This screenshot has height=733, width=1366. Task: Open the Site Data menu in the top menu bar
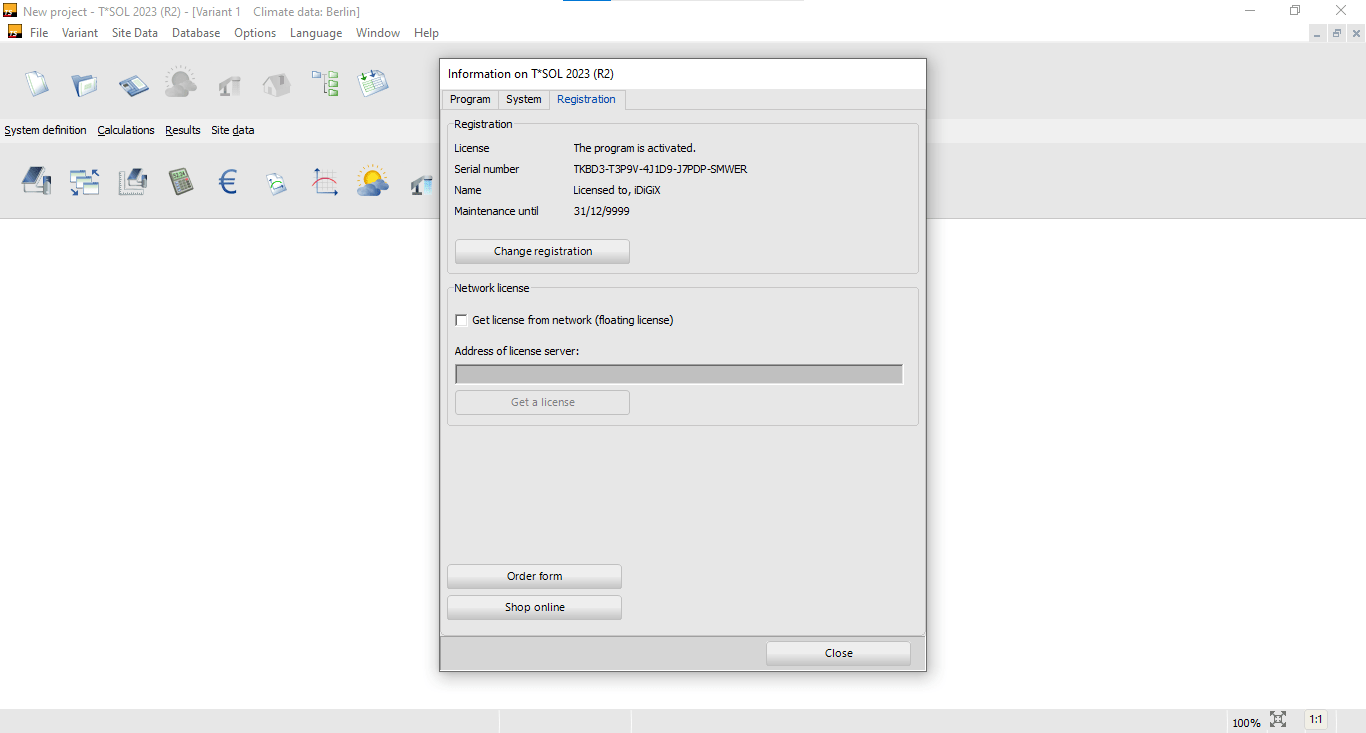(x=135, y=33)
